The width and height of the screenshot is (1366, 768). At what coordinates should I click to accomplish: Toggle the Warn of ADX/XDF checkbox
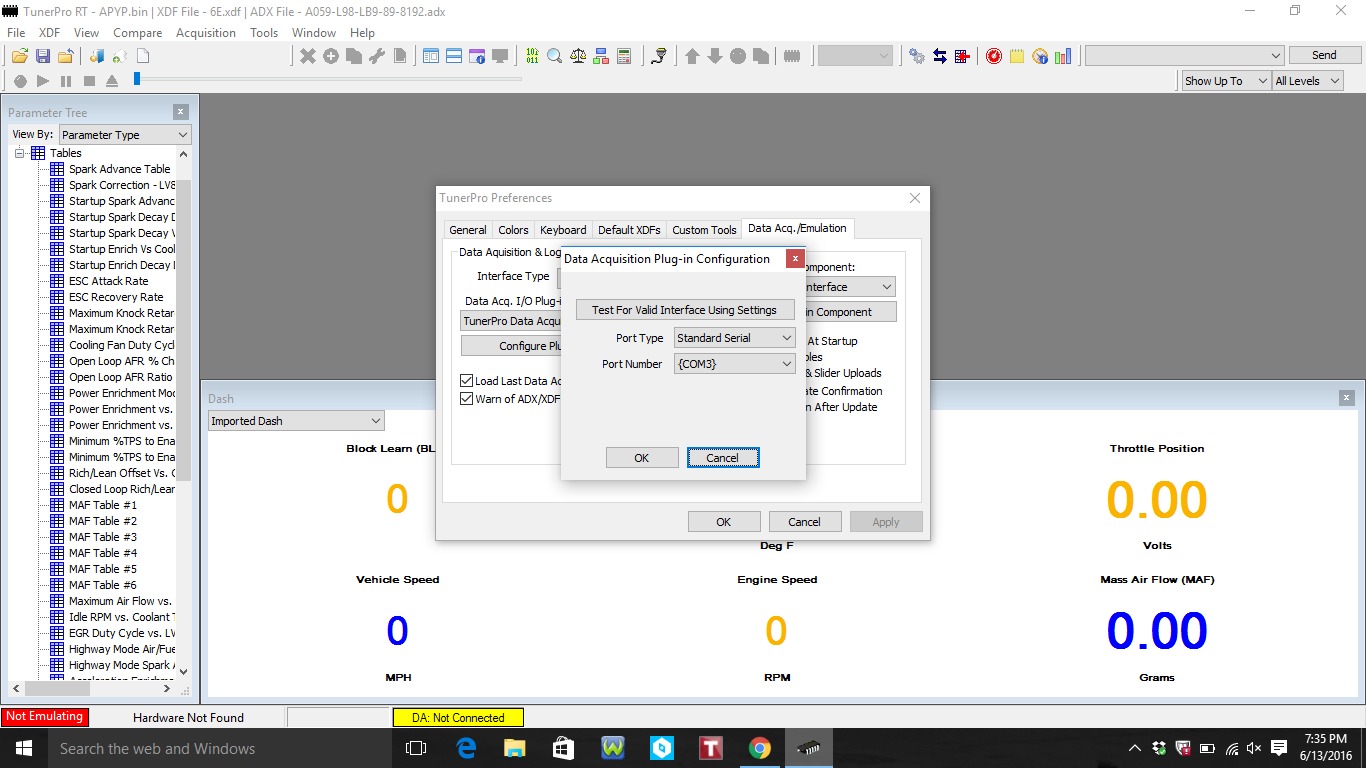click(x=466, y=399)
